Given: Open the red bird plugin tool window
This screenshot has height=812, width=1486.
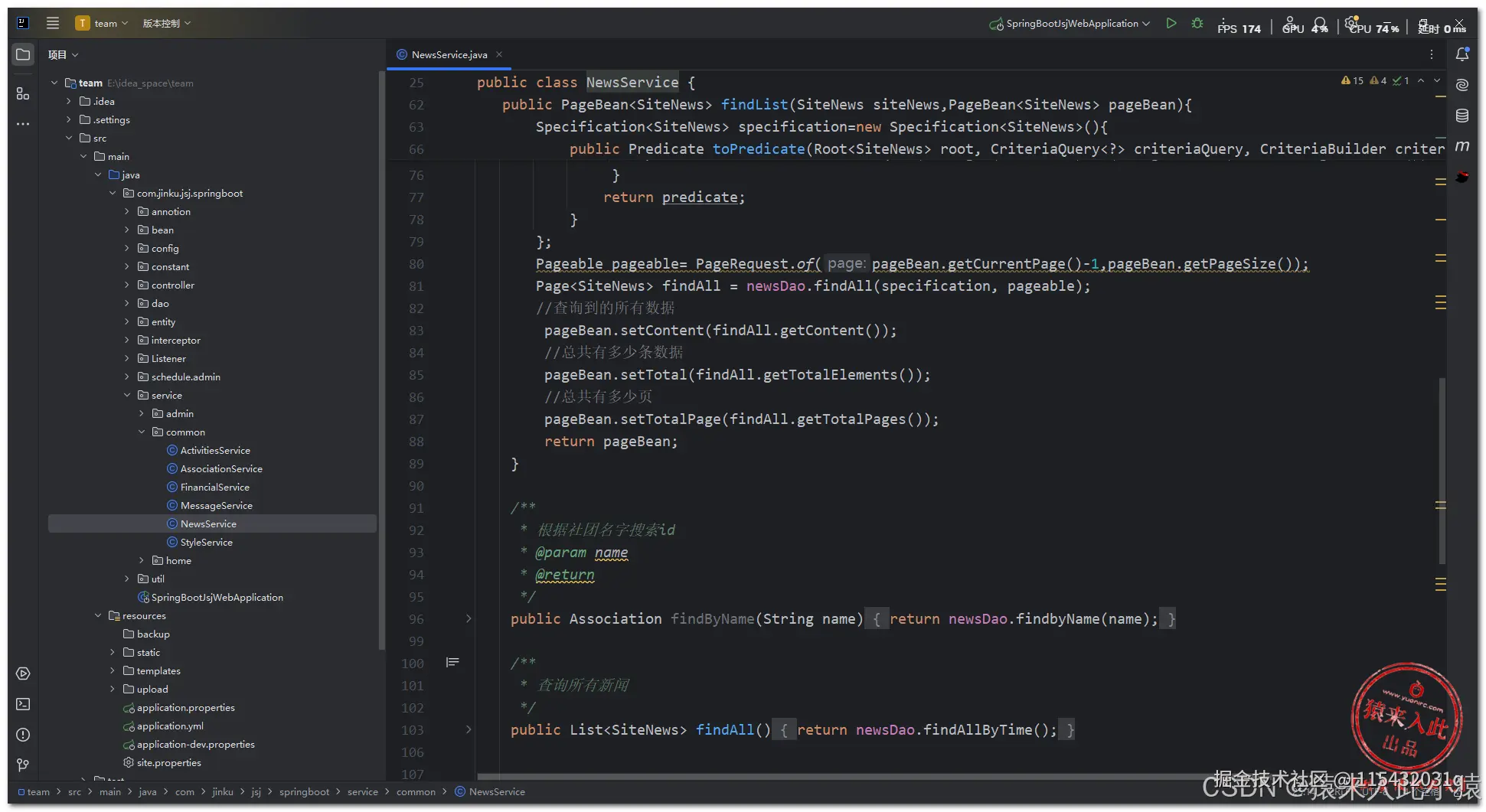Looking at the screenshot, I should (x=1462, y=177).
